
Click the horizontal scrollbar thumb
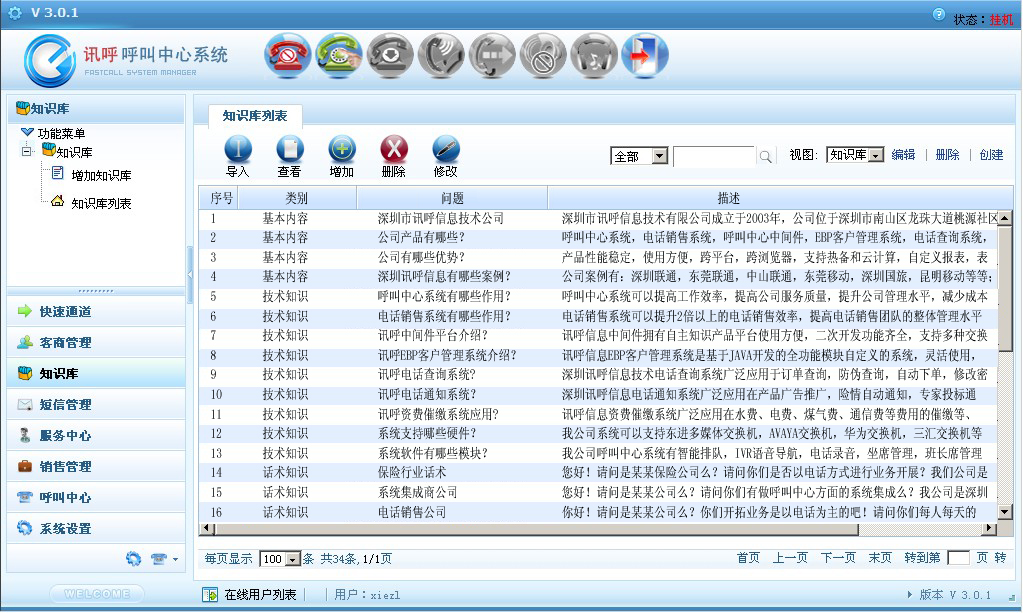coord(536,528)
